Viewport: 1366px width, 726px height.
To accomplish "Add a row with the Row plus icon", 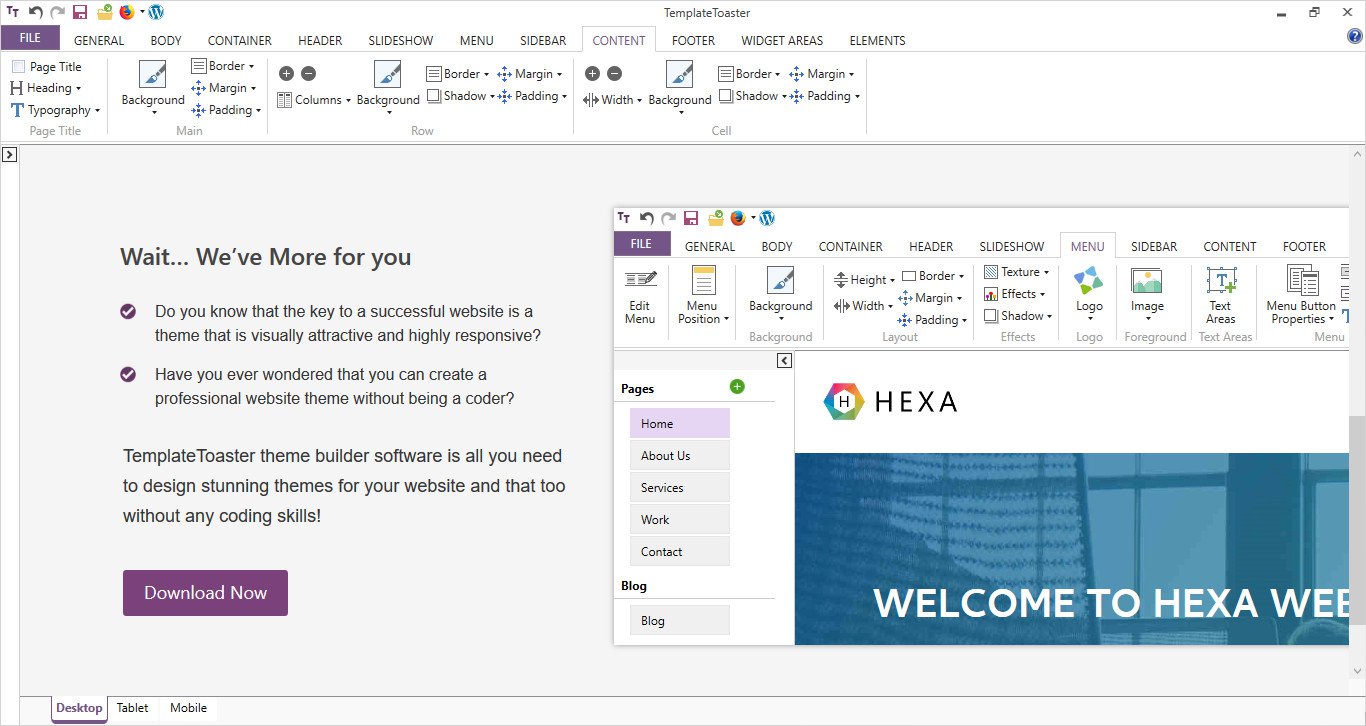I will 286,73.
